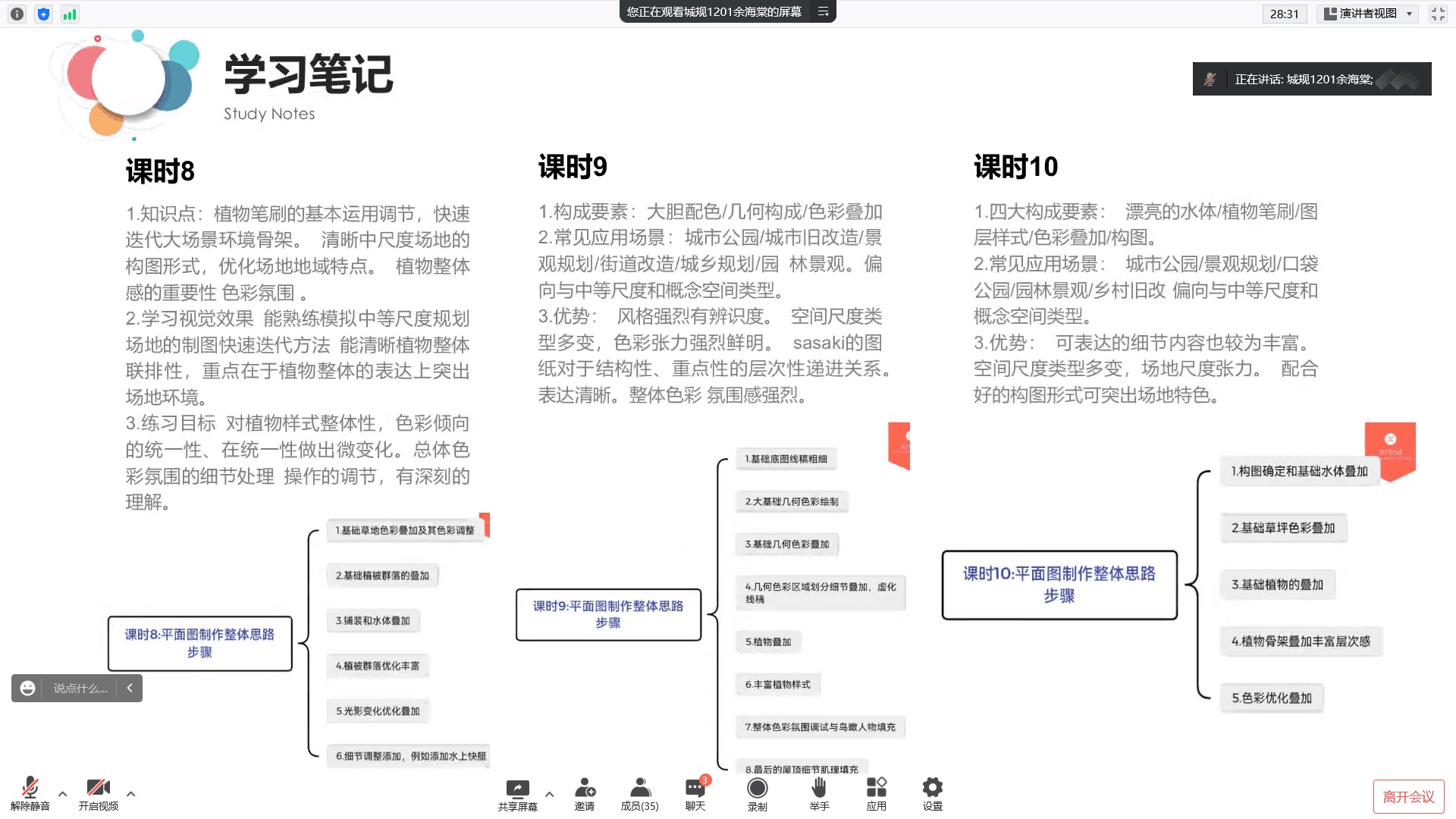Expand video options arrow beside camera
Image resolution: width=1456 pixels, height=819 pixels.
pos(131,794)
